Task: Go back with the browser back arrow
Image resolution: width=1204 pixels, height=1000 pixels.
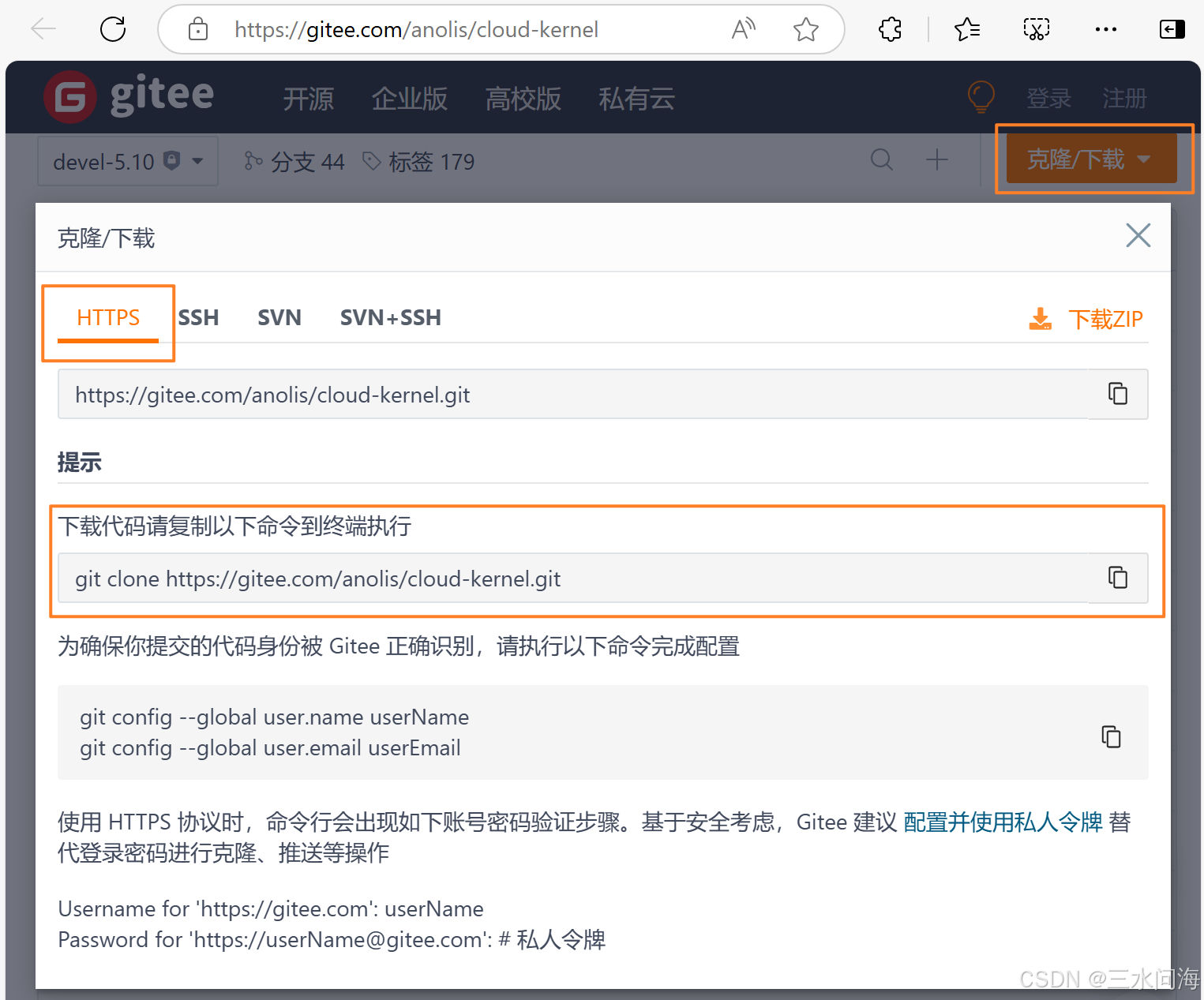Action: click(x=43, y=29)
